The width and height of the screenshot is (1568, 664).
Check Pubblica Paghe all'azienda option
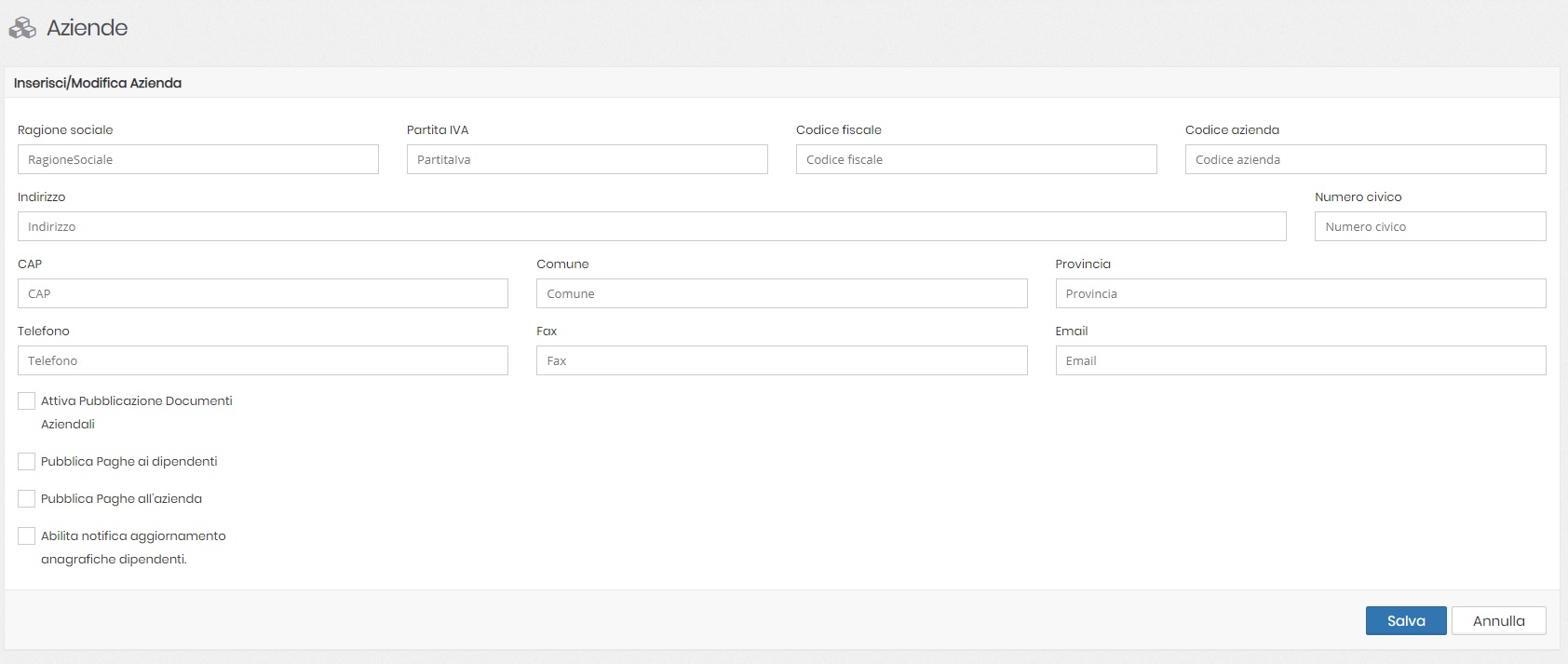click(26, 499)
